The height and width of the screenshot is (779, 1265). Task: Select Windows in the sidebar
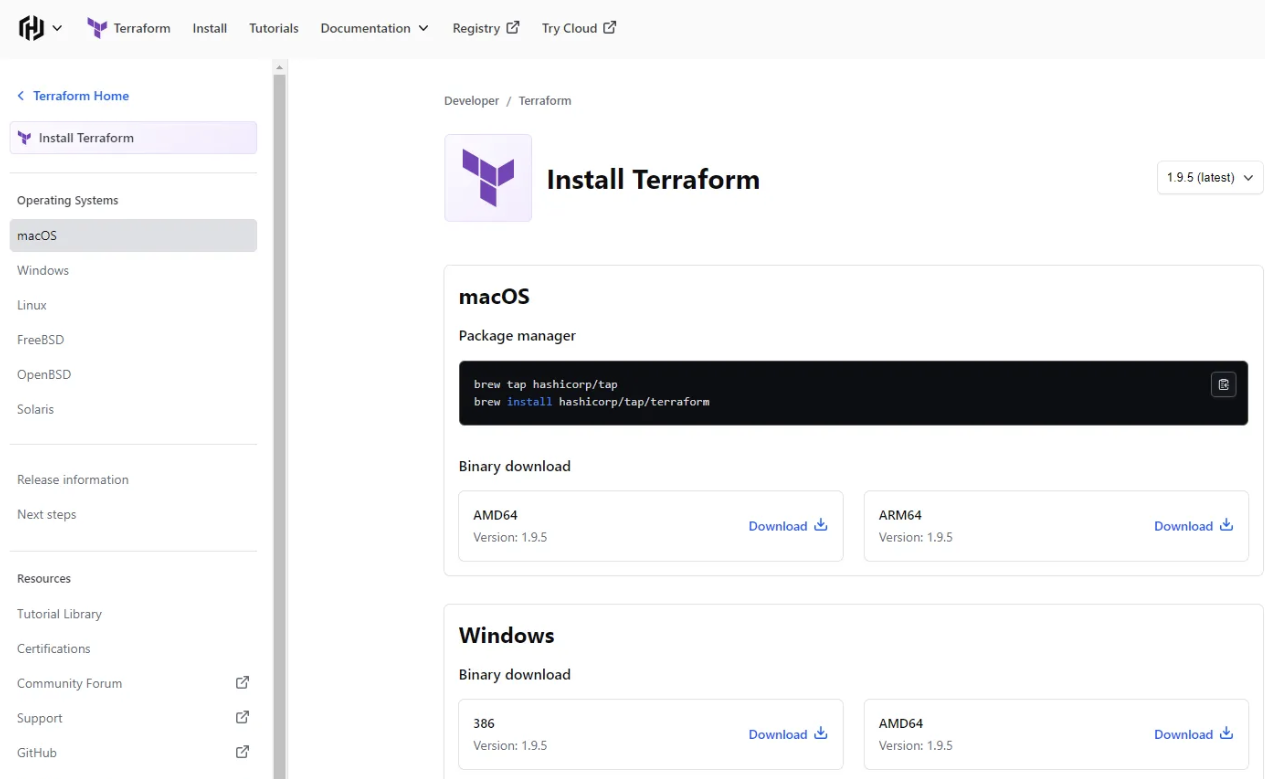point(43,271)
